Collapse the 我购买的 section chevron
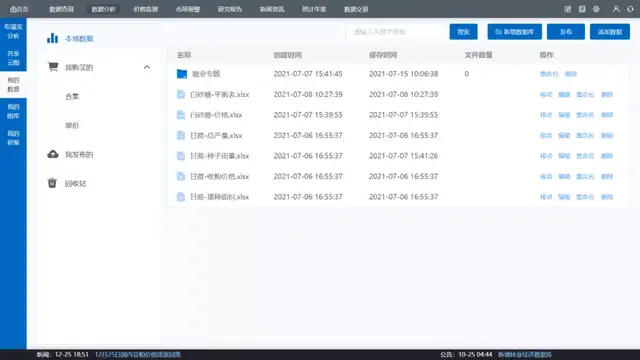 [147, 67]
